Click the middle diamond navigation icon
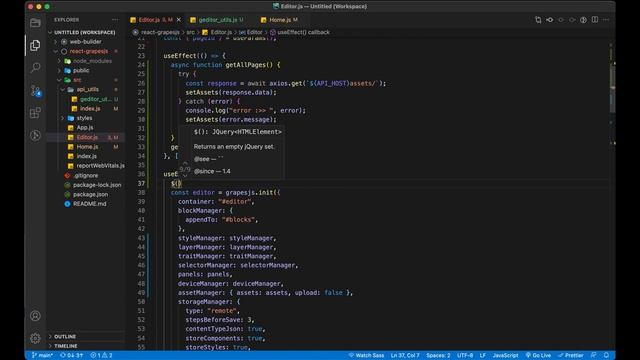This screenshot has height=360, width=640. point(561,20)
